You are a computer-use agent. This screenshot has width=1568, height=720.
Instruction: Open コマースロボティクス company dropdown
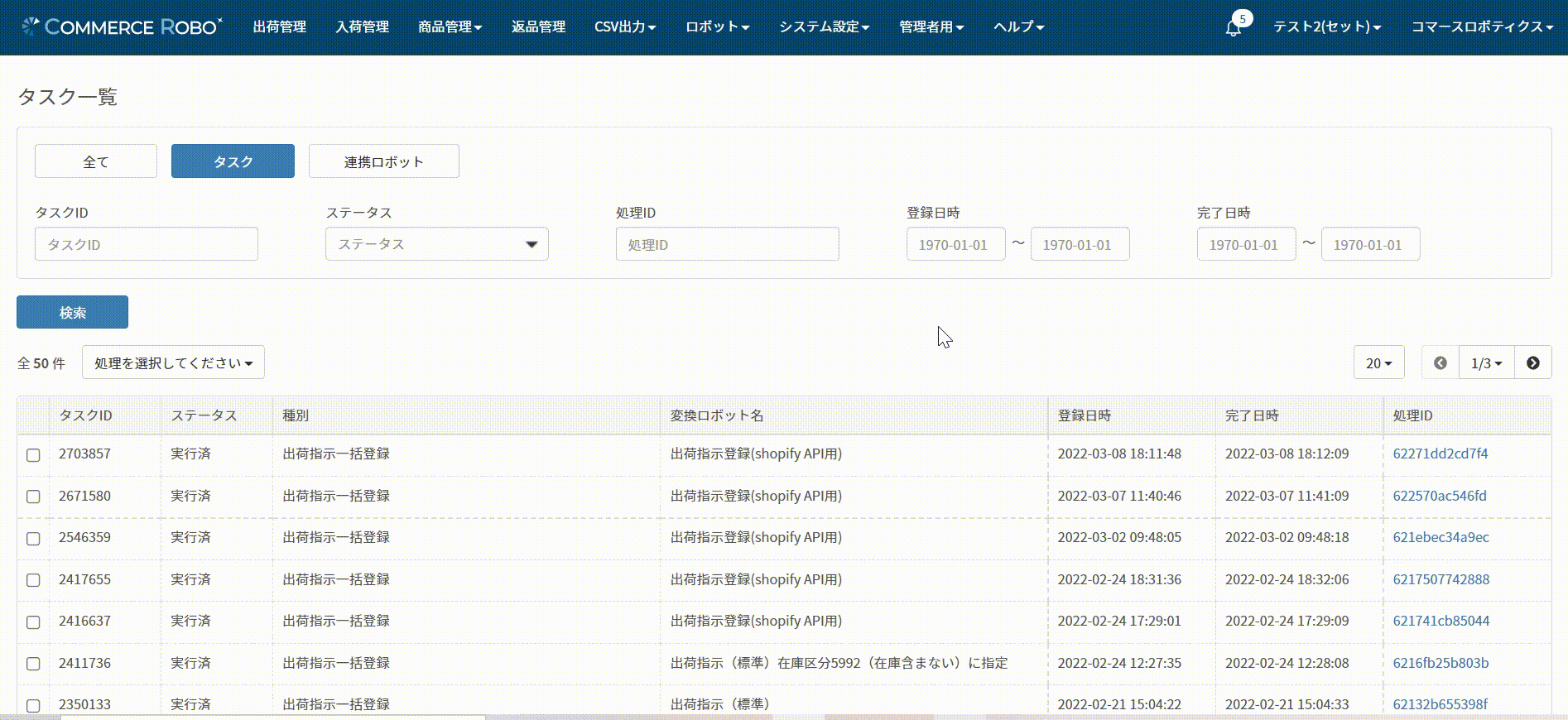point(1482,26)
